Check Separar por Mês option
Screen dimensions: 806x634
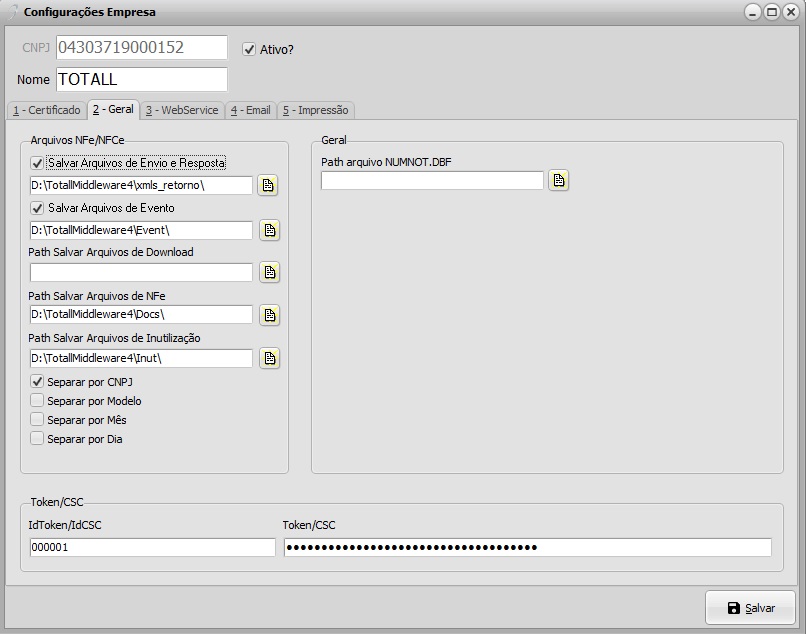tap(38, 420)
